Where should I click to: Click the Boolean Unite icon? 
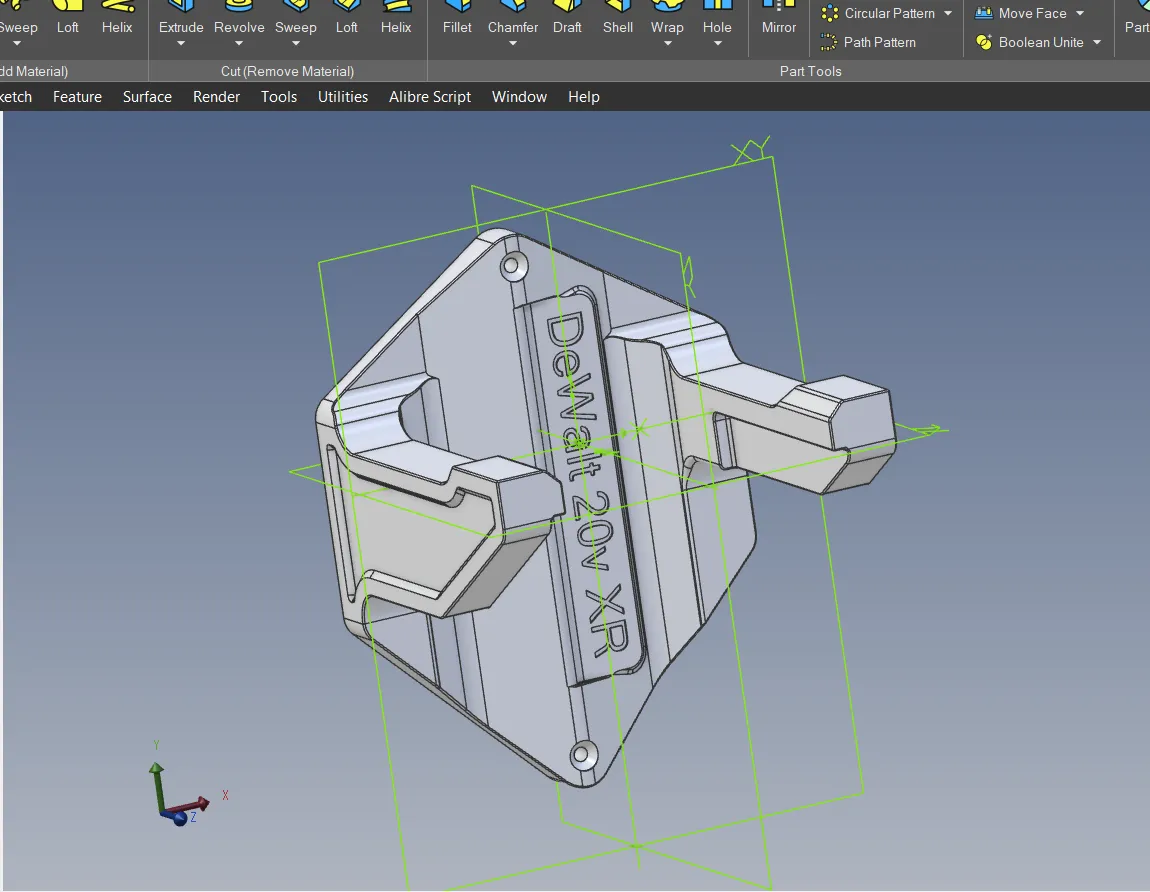[x=983, y=42]
